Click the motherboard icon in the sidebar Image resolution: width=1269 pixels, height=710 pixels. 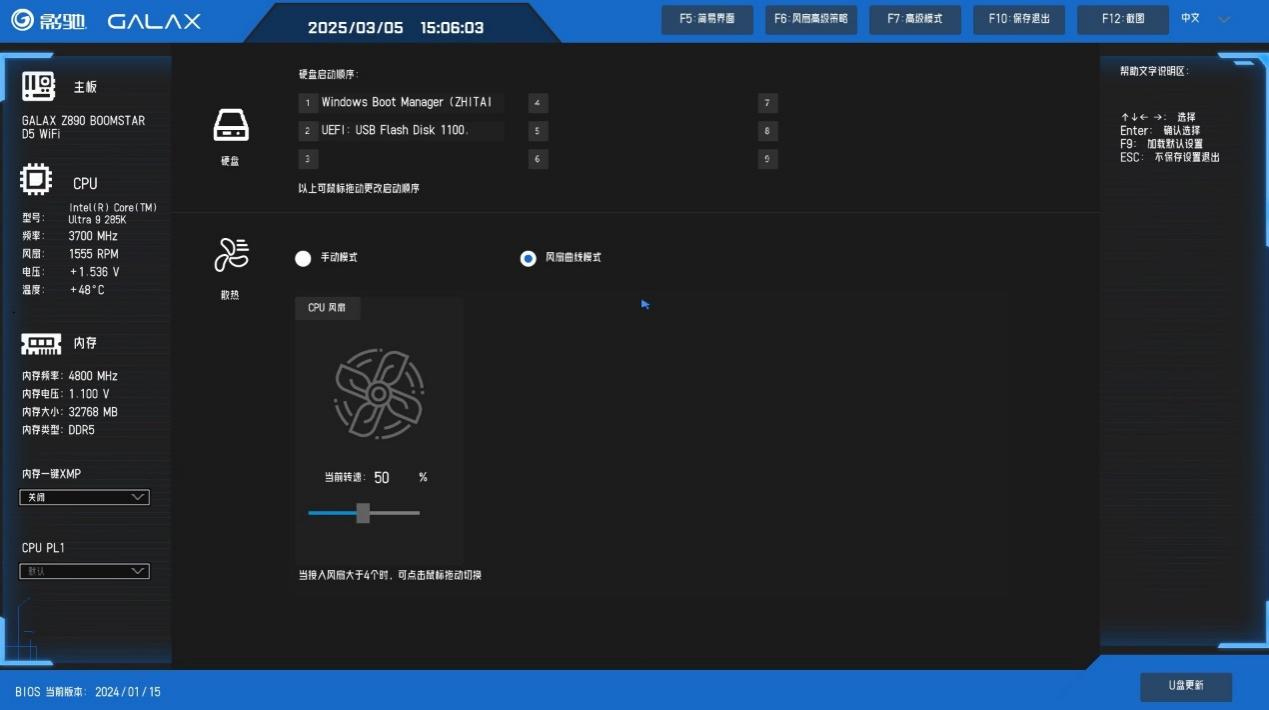[x=39, y=87]
